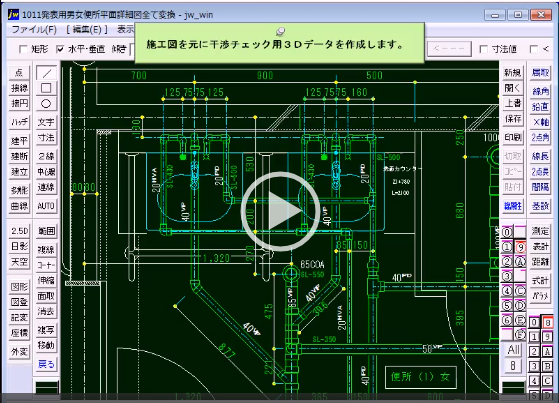This screenshot has height=403, width=559.
Task: Click the 日影 button
Action: pos(19,246)
